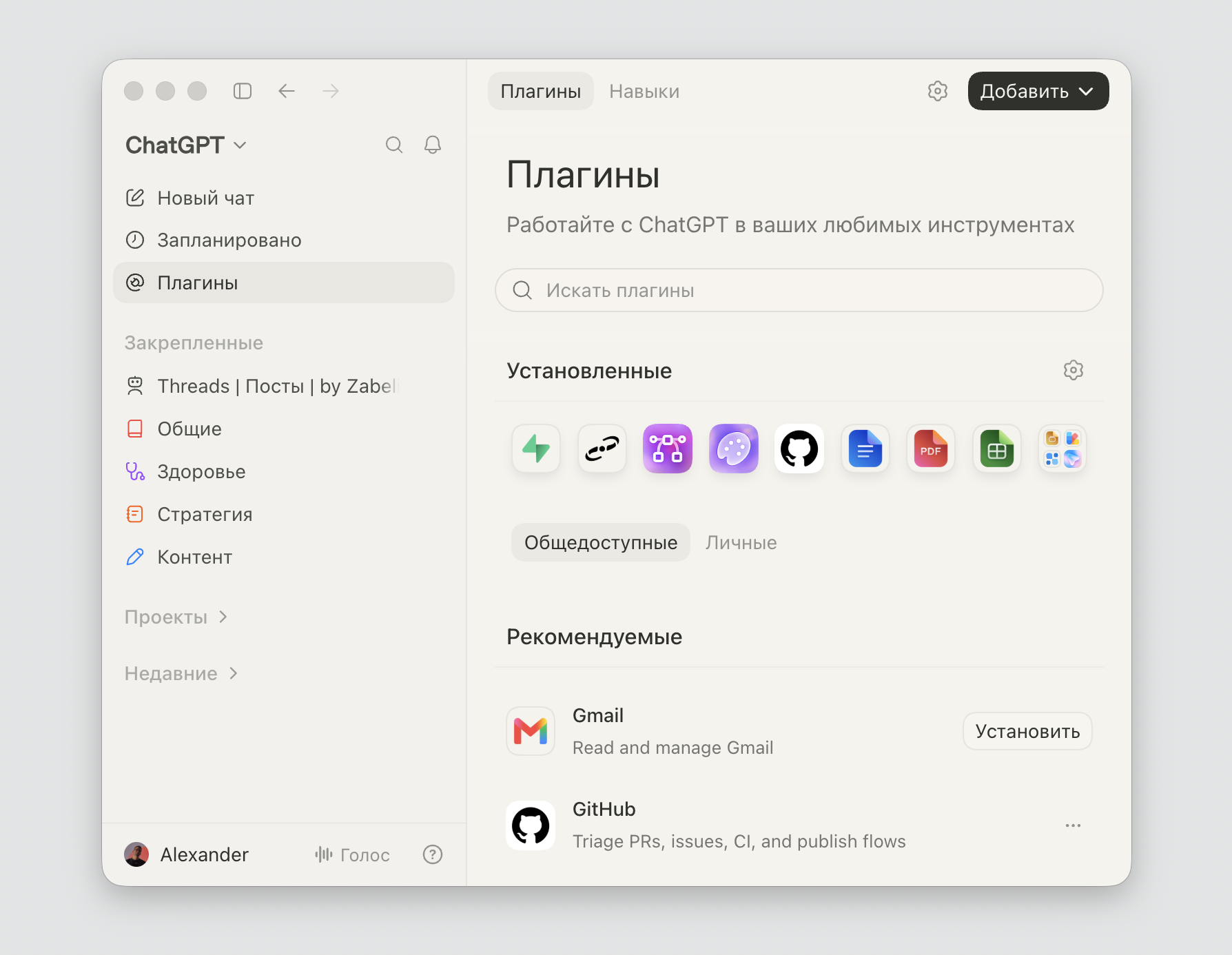Viewport: 1232px width, 955px height.
Task: Open the red PDF plugin icon
Action: point(931,449)
